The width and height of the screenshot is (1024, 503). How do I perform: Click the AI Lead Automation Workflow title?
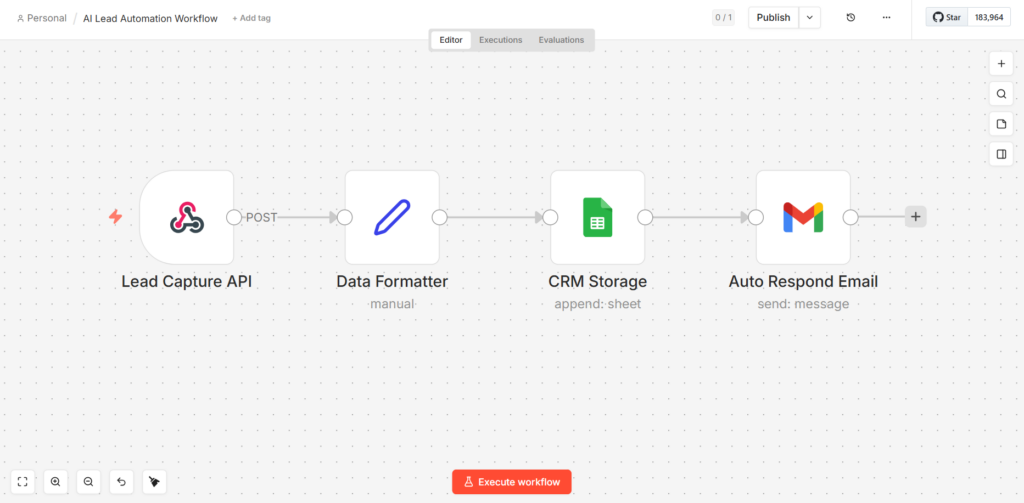pos(150,18)
